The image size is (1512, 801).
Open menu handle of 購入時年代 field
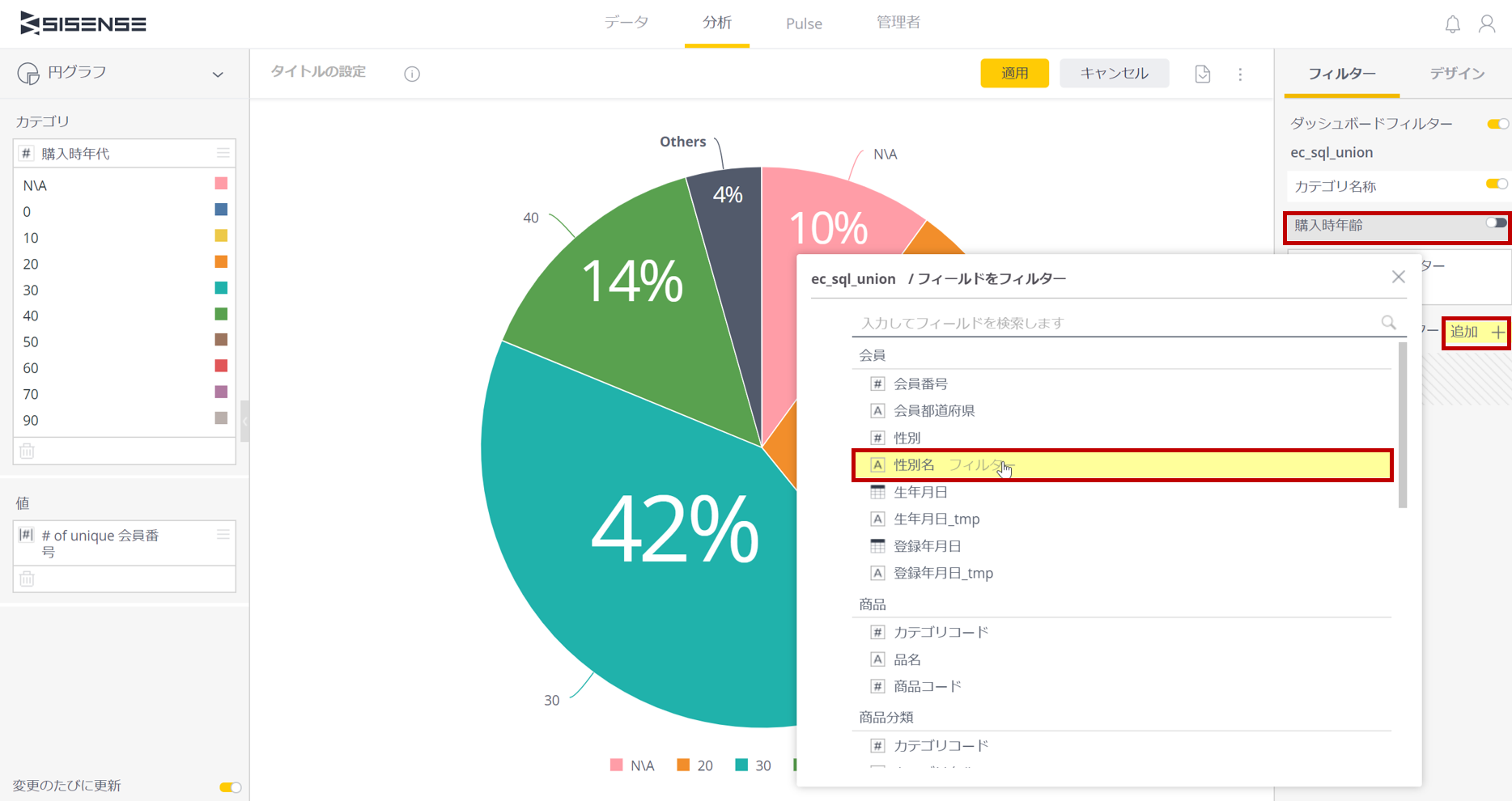click(x=223, y=153)
